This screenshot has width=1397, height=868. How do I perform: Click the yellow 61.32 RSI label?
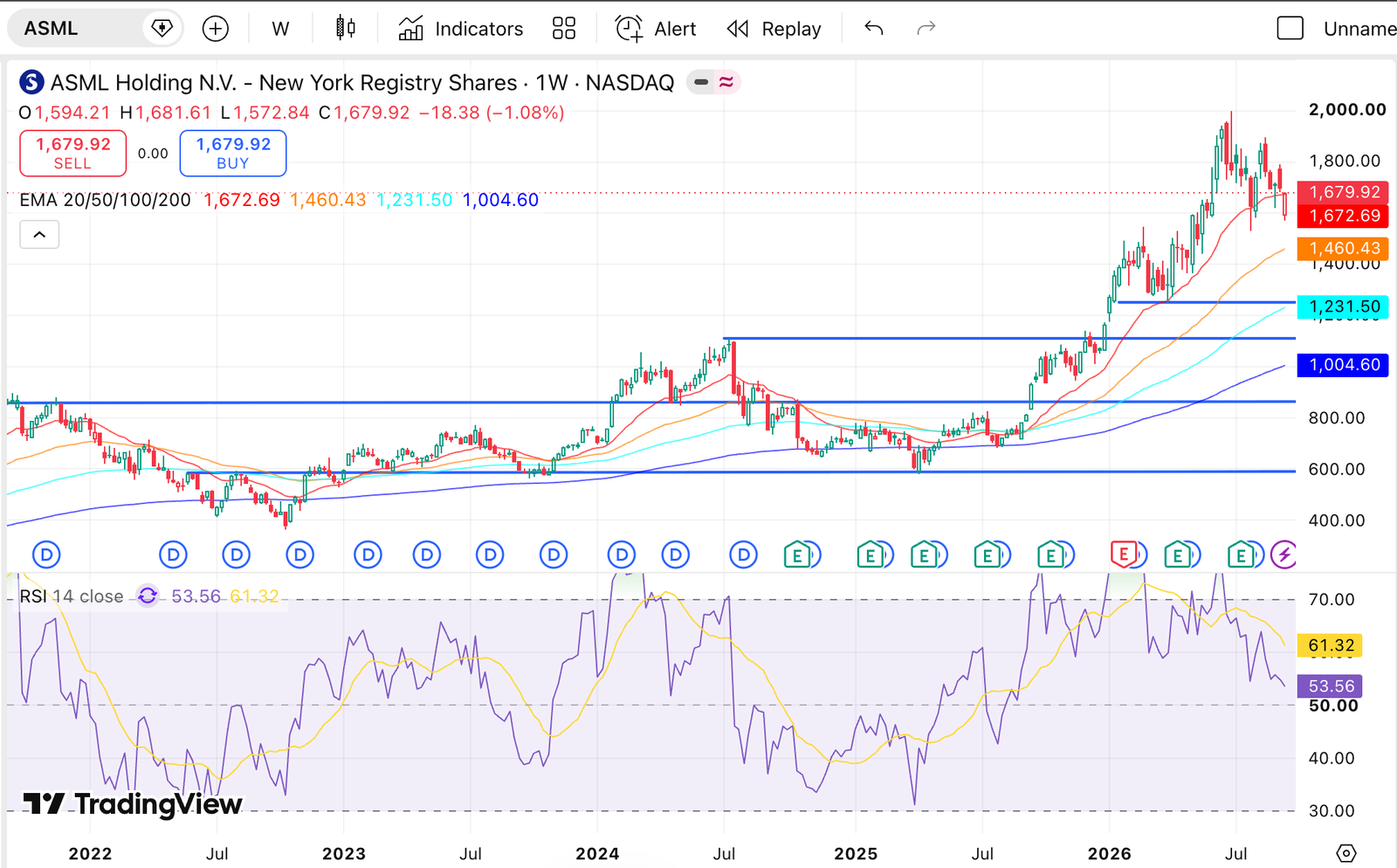point(1330,645)
